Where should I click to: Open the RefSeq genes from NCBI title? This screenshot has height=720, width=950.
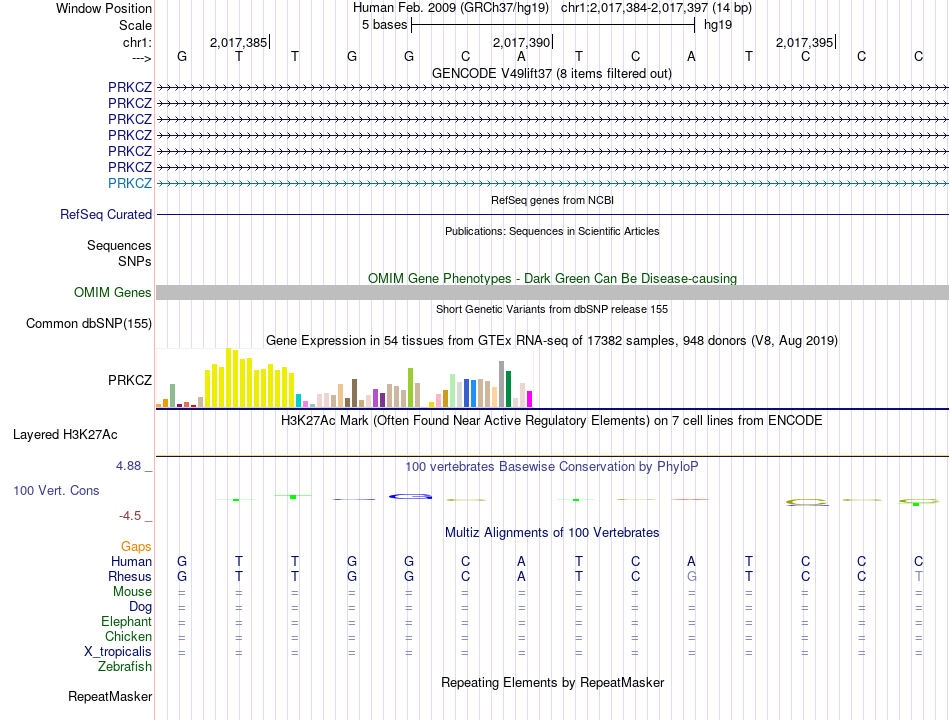point(553,200)
